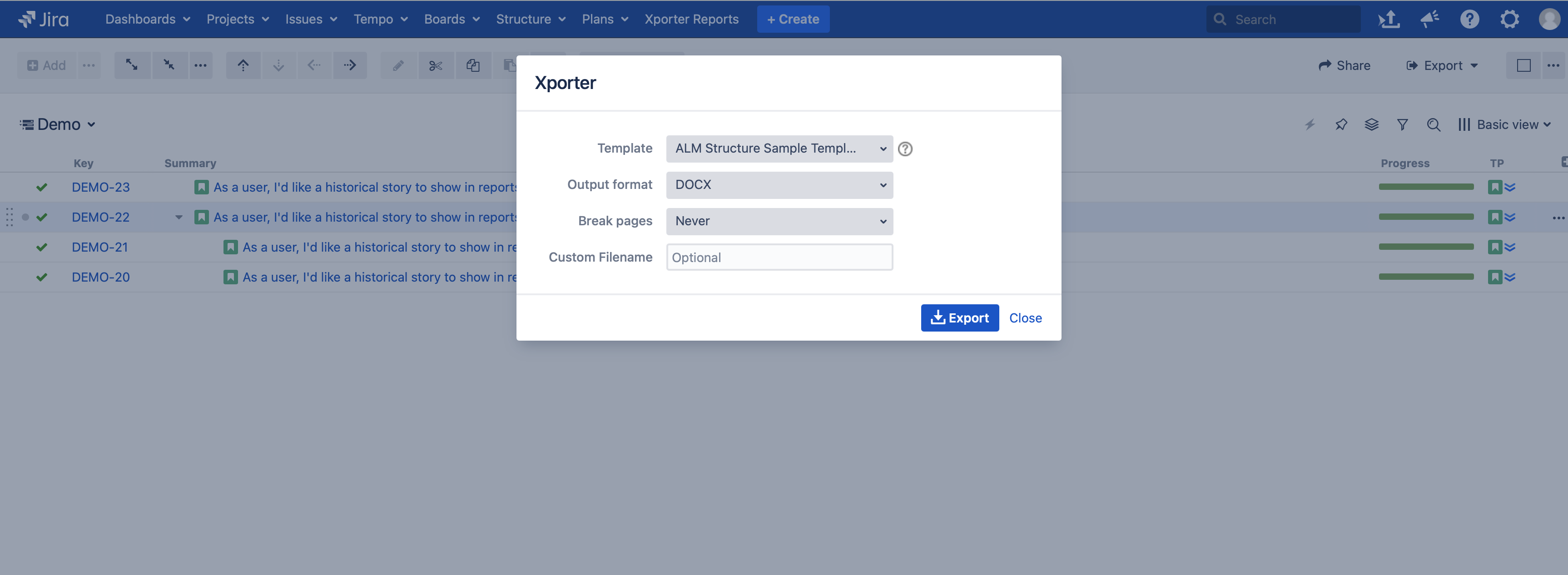
Task: Click the Jira settings gear icon
Action: (x=1509, y=20)
